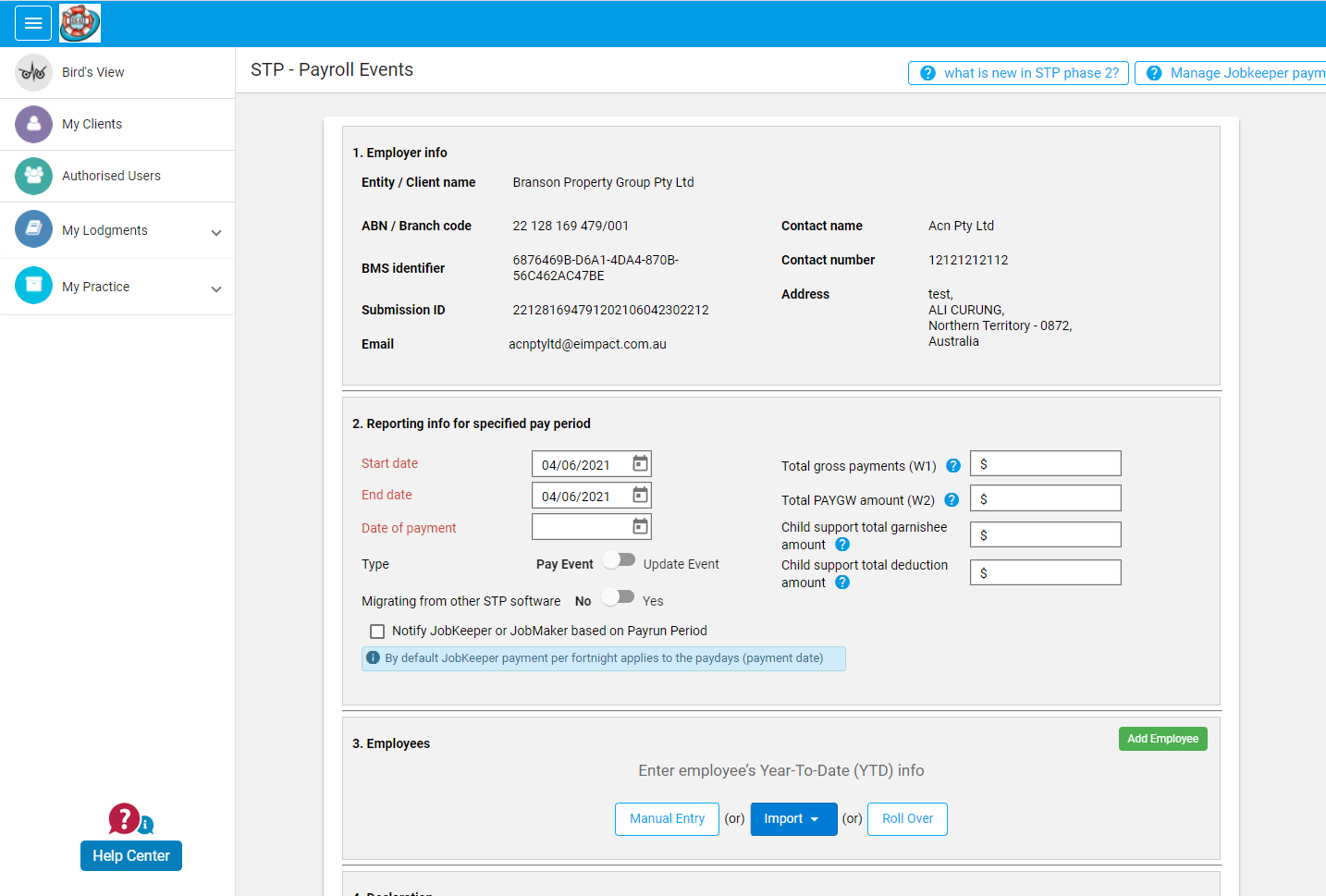This screenshot has width=1326, height=896.
Task: Open the hamburger navigation menu
Action: pos(33,22)
